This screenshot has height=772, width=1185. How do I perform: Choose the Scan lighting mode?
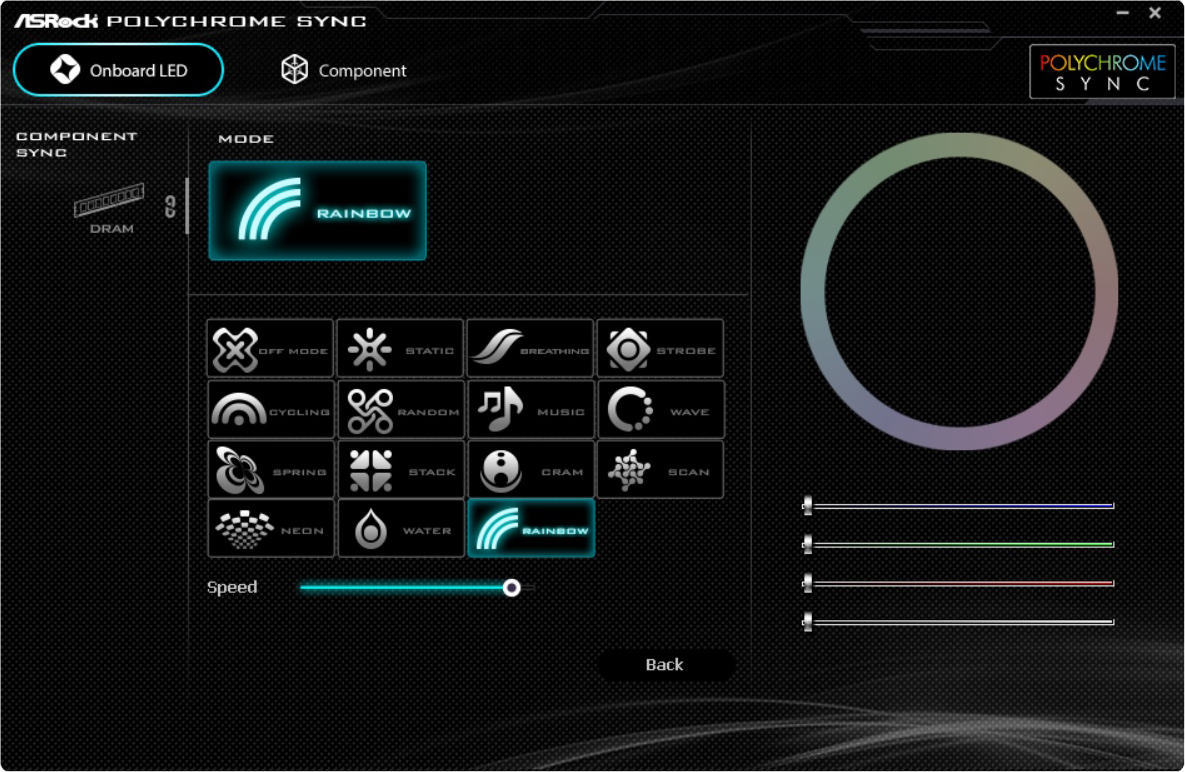coord(661,470)
